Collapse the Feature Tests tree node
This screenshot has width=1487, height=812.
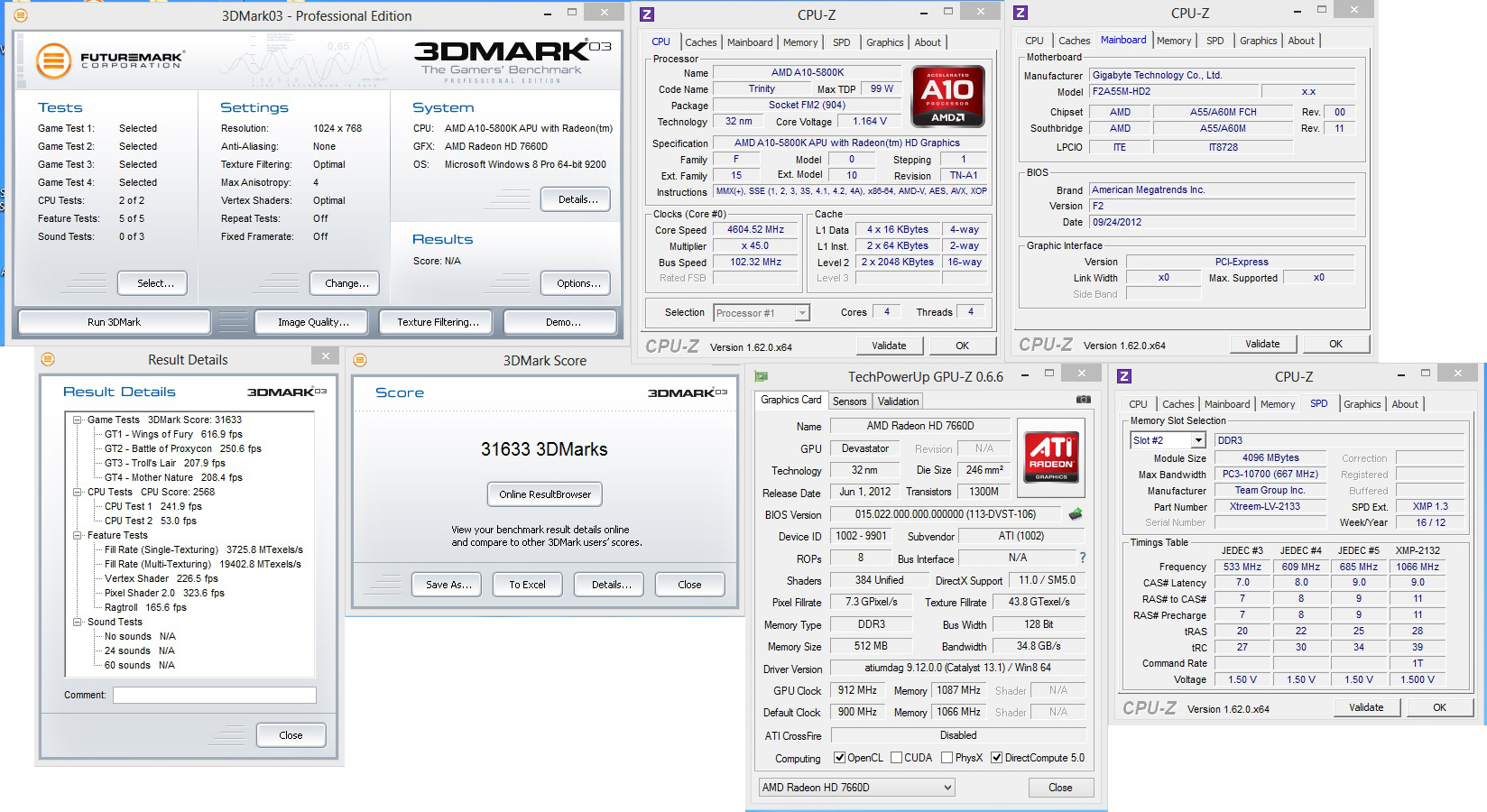(79, 535)
